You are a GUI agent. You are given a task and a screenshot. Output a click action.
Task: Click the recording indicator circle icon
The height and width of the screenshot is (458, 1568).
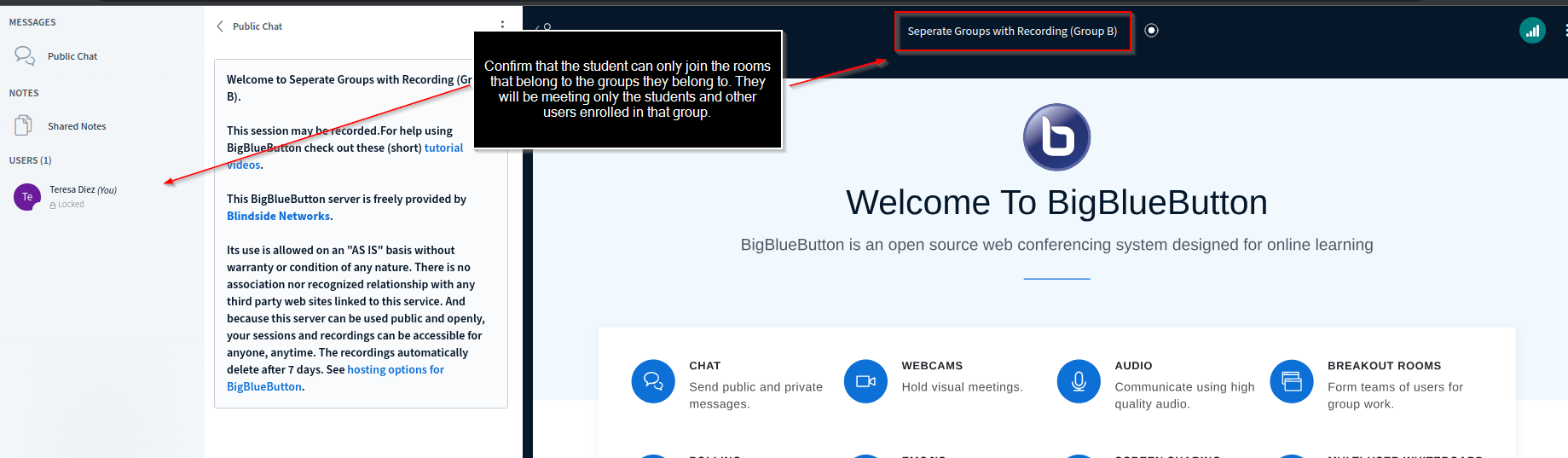click(x=1151, y=31)
